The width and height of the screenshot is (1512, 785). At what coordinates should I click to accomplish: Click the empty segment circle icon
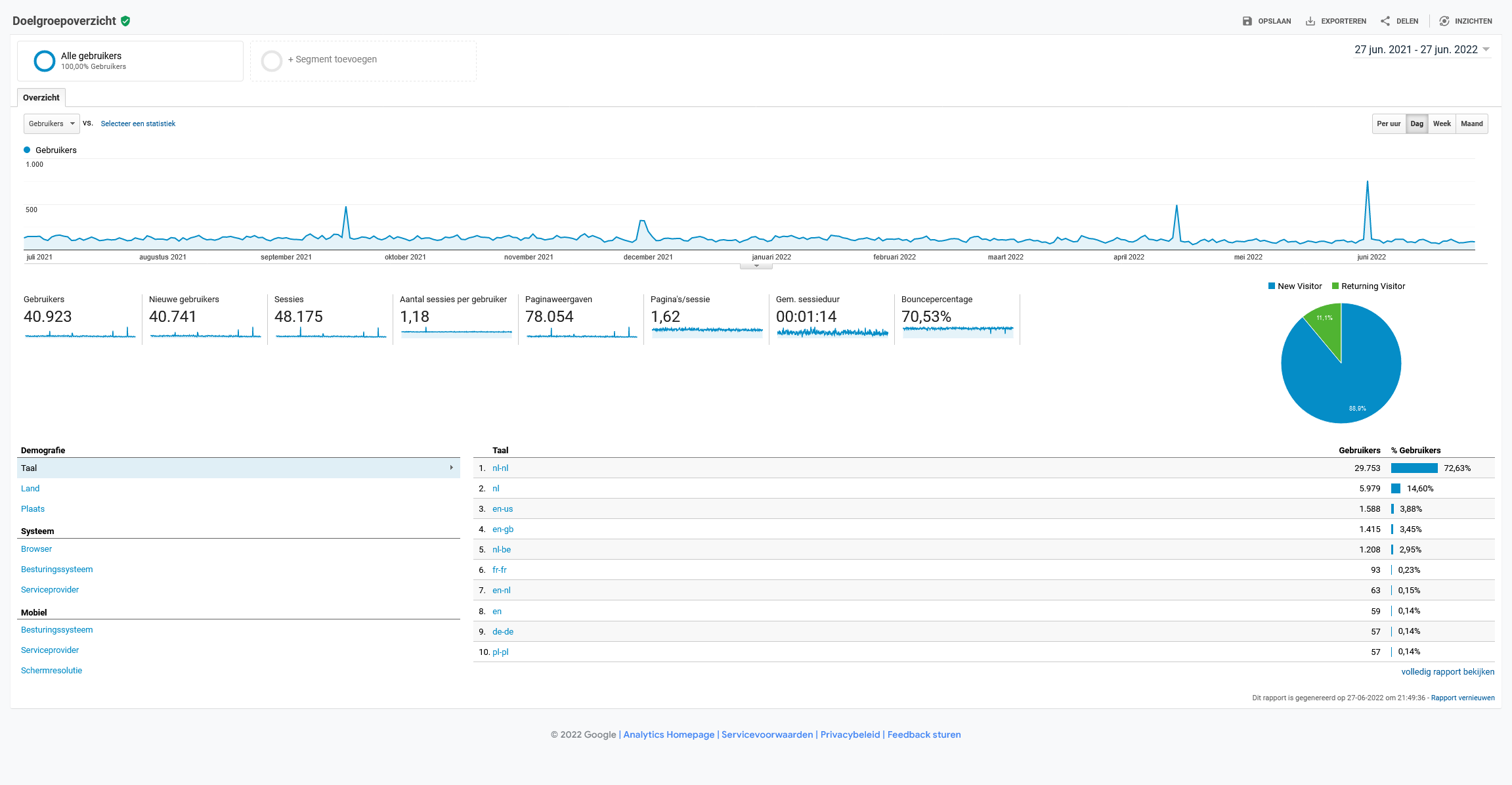(272, 61)
